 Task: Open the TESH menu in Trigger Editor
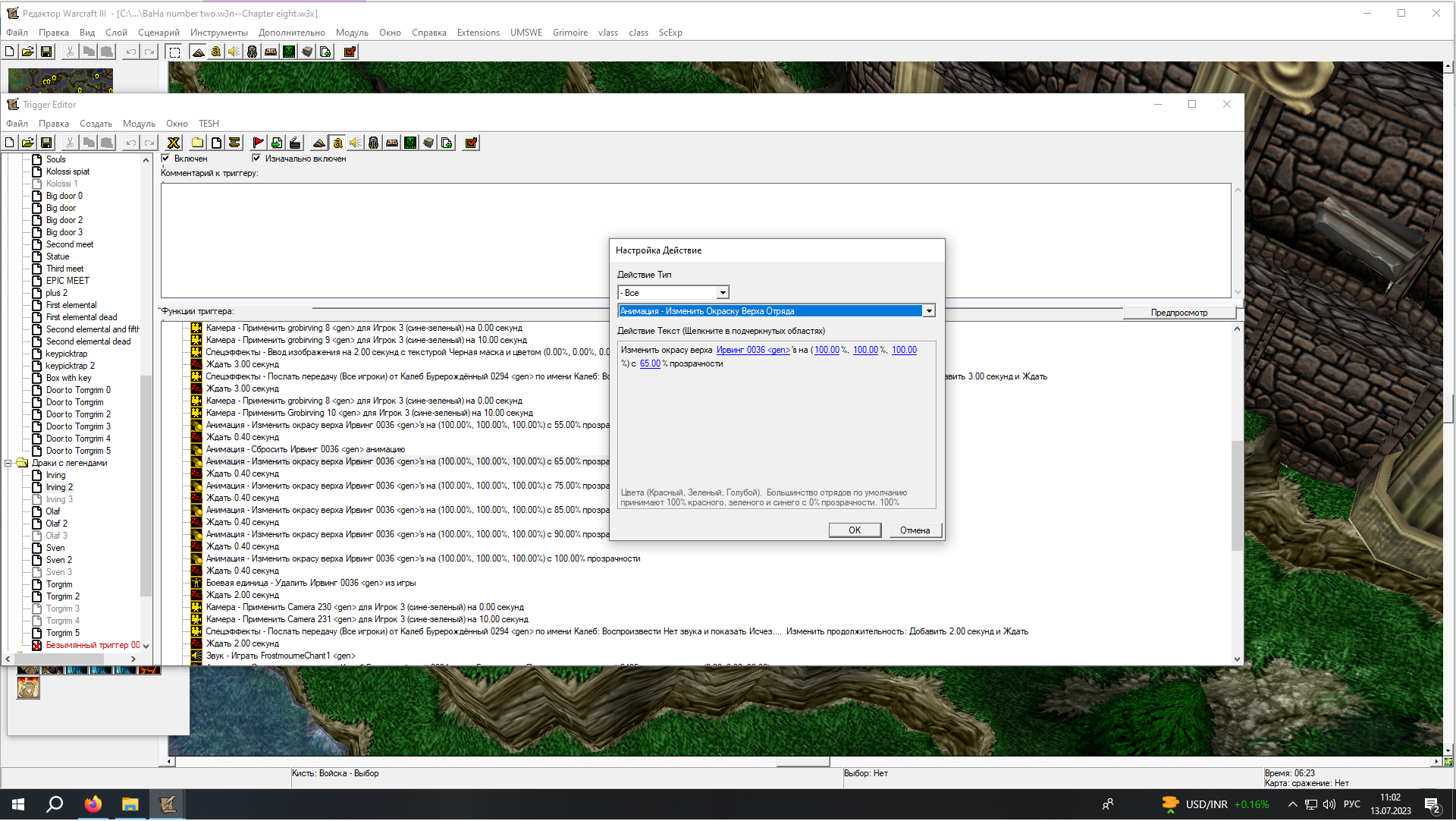[x=209, y=124]
